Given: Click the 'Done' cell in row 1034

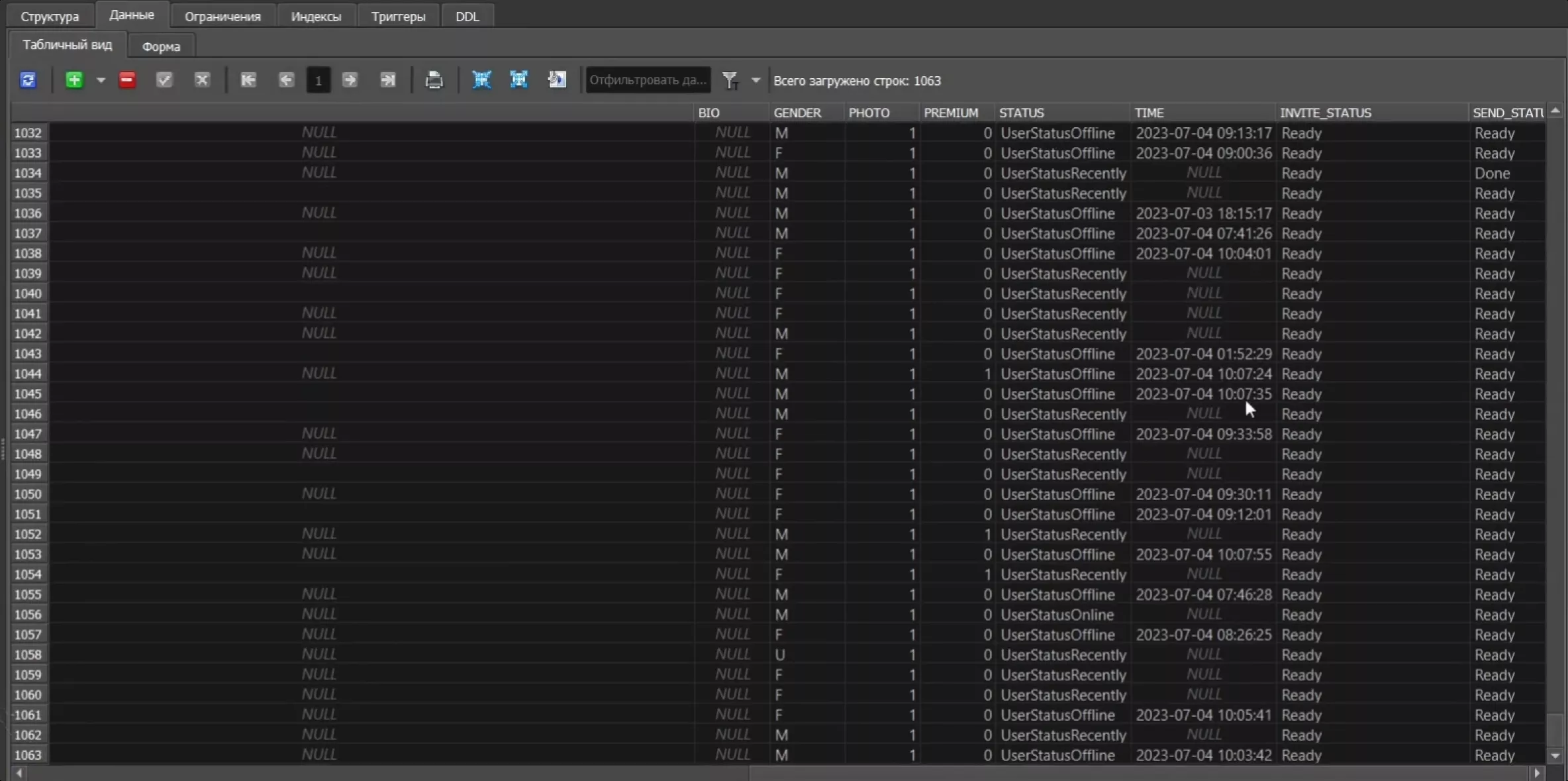Looking at the screenshot, I should coord(1507,173).
